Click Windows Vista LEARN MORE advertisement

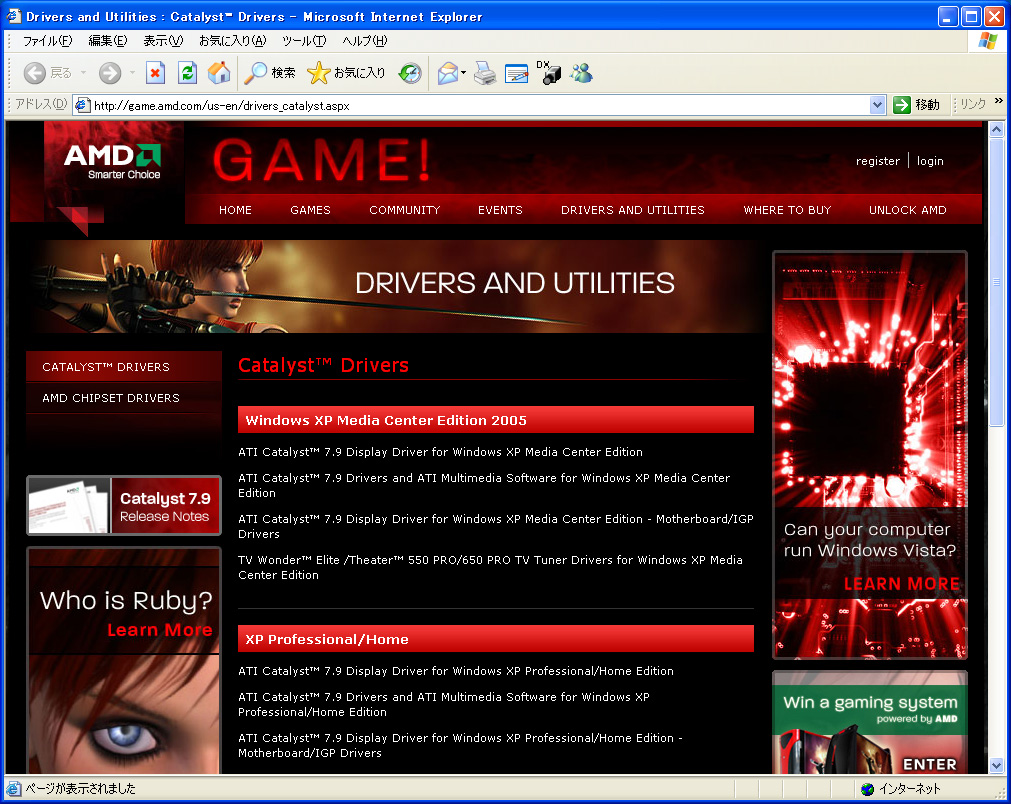point(870,455)
